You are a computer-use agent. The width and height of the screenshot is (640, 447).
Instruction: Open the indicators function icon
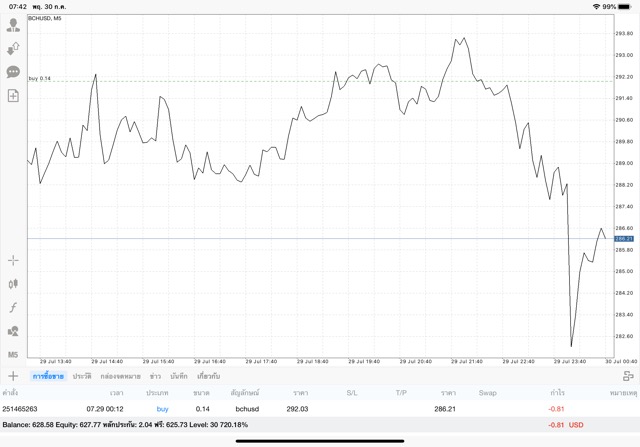[13, 307]
